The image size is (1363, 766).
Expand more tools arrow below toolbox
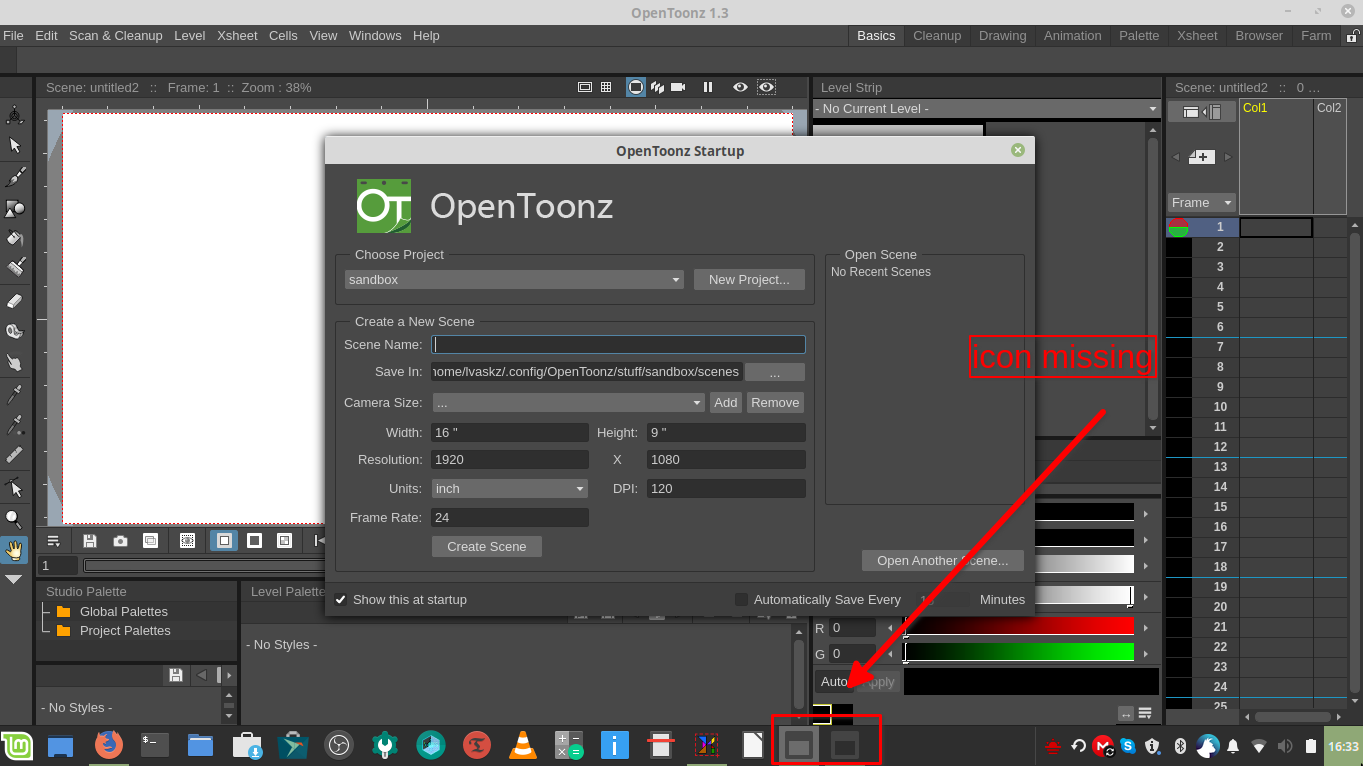point(15,579)
